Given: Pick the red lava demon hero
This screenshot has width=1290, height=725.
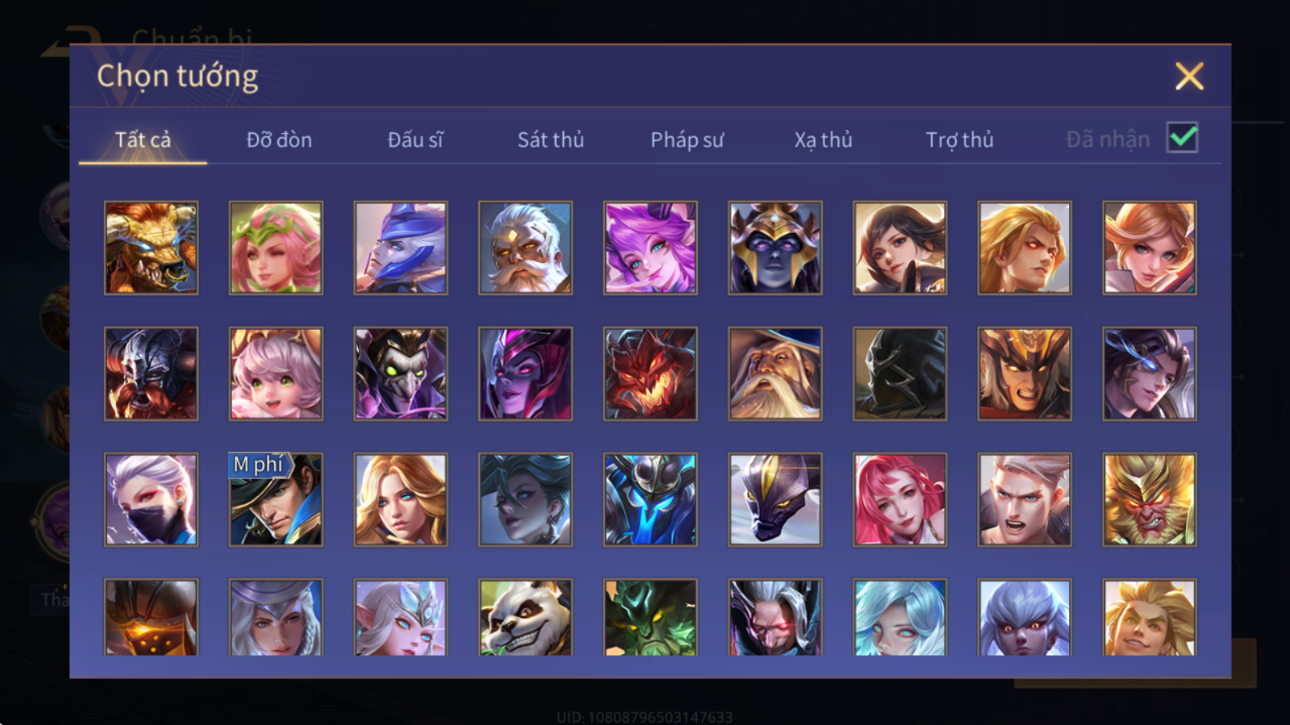Looking at the screenshot, I should coord(650,374).
